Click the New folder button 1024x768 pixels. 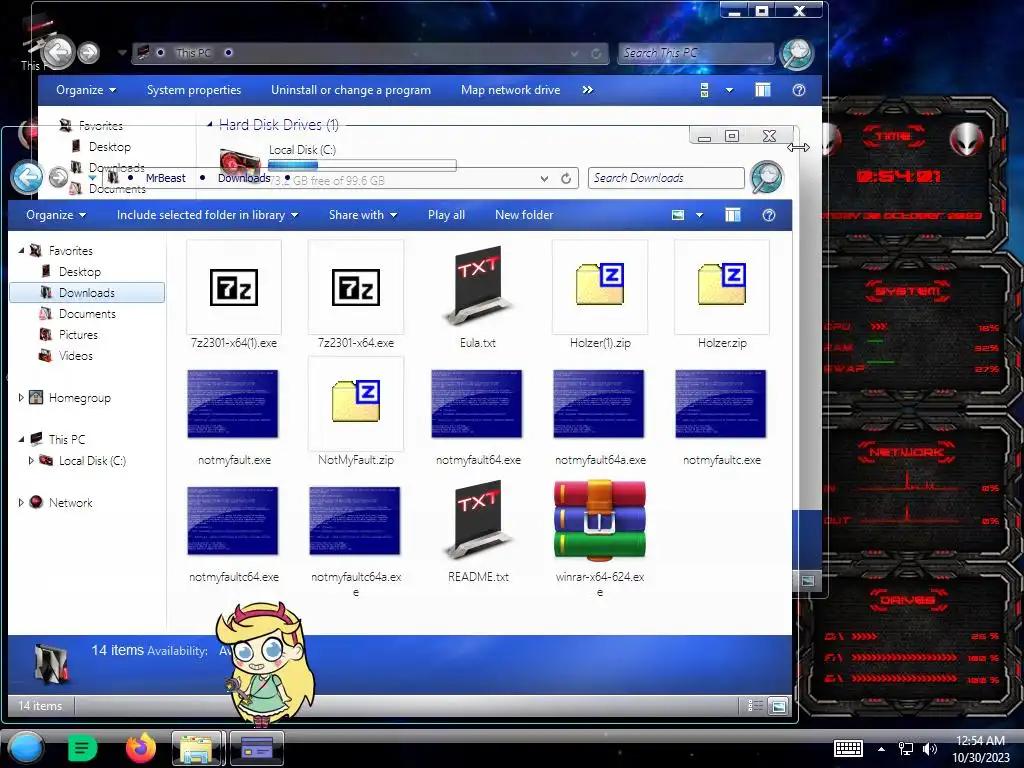[x=524, y=215]
